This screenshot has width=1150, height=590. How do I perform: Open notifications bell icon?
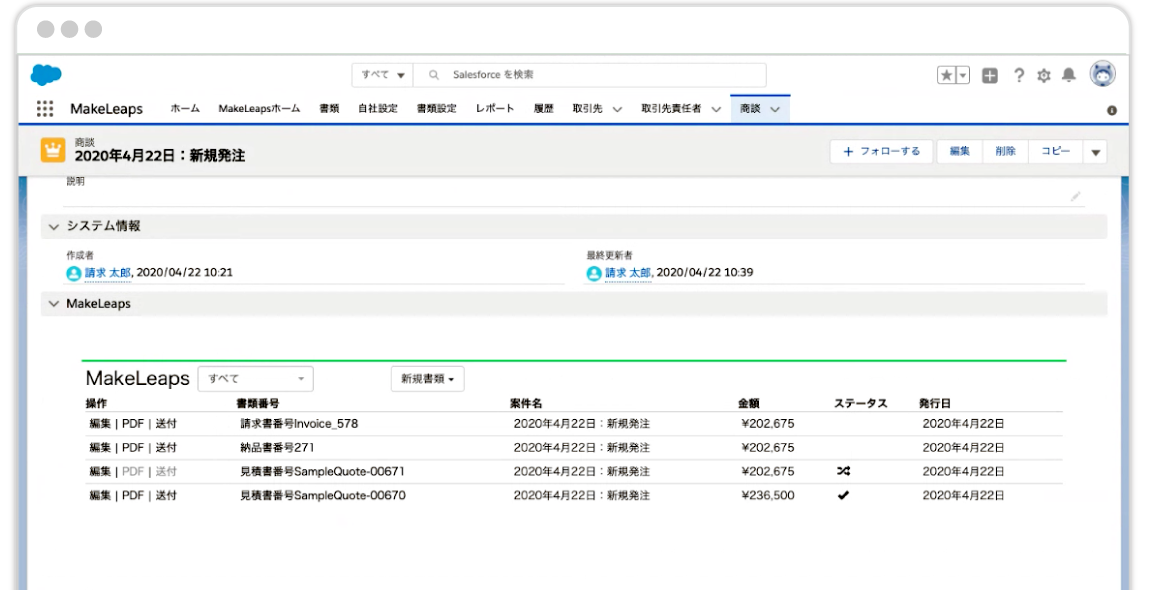click(1068, 75)
